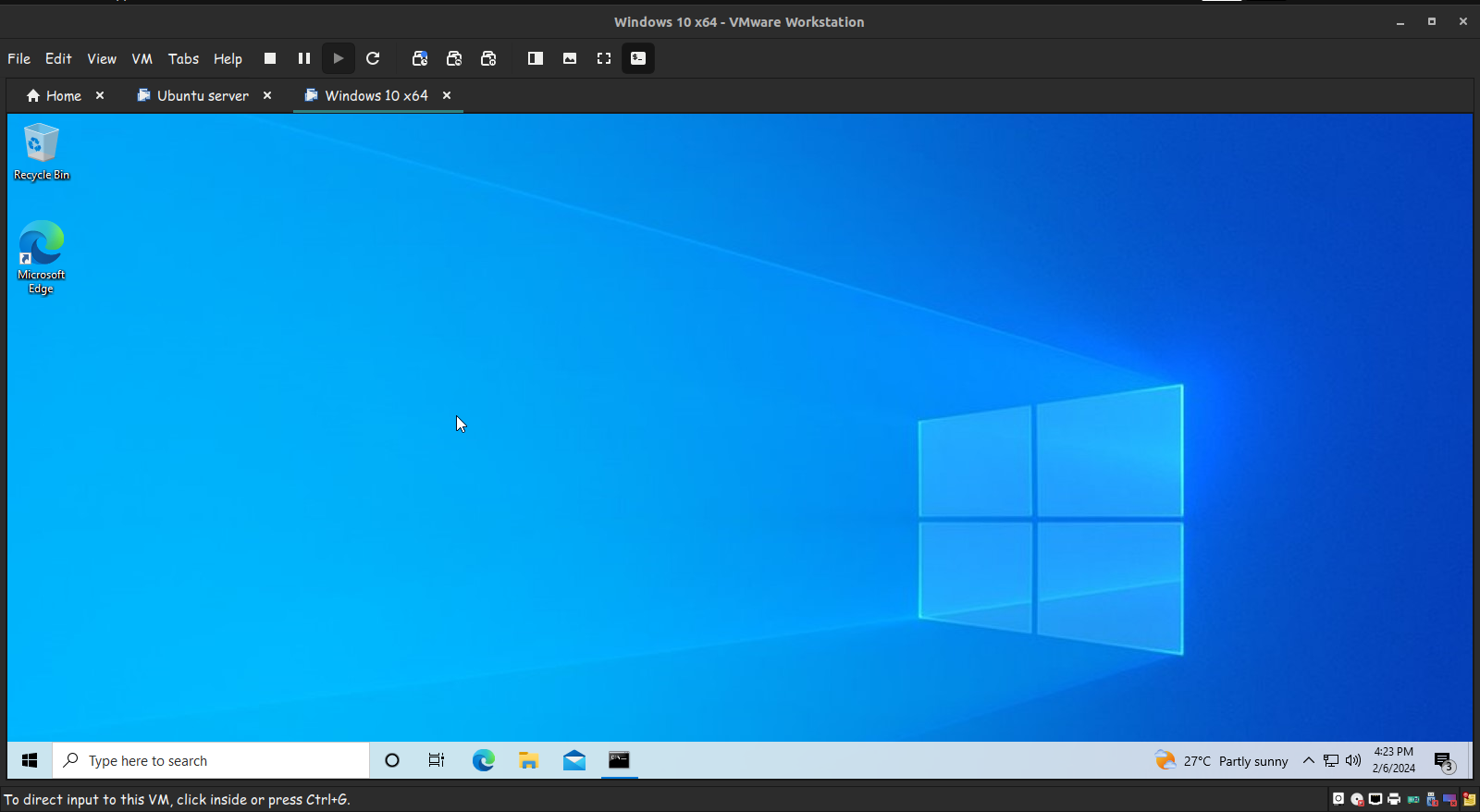The width and height of the screenshot is (1480, 812).
Task: Click the Type here to search box
Action: pyautogui.click(x=211, y=760)
